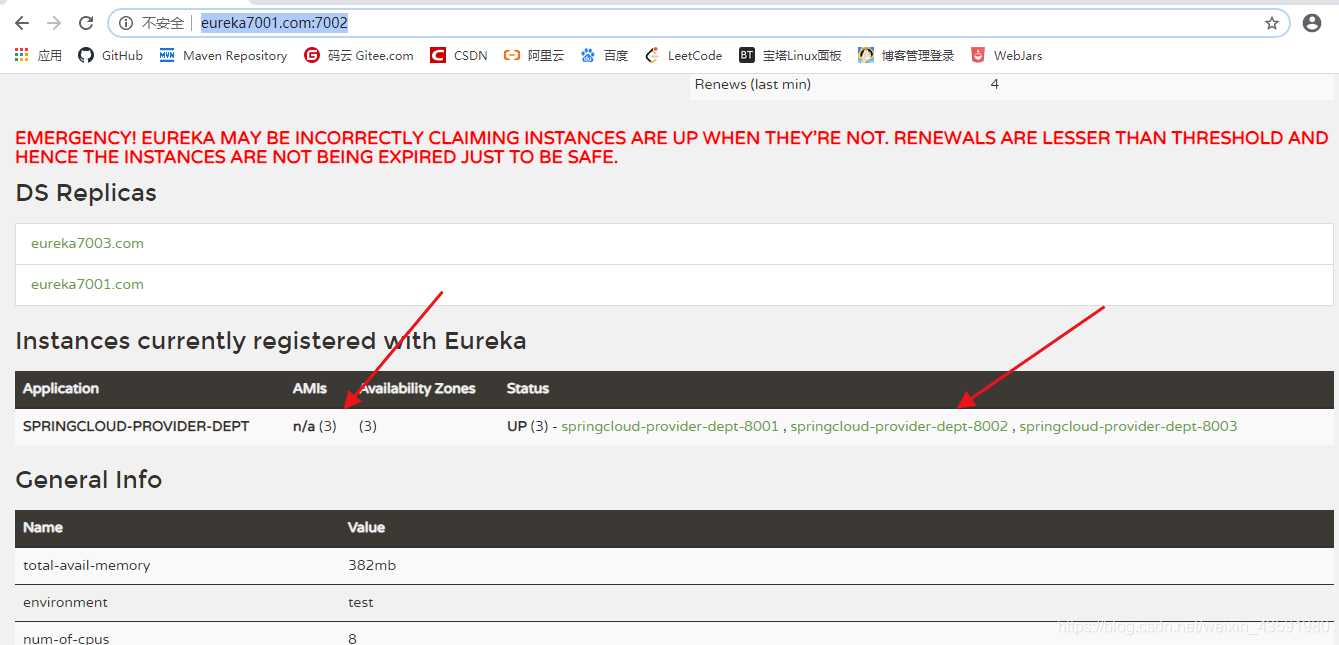Open the 百度 bookmark
1339x645 pixels.
[x=605, y=56]
